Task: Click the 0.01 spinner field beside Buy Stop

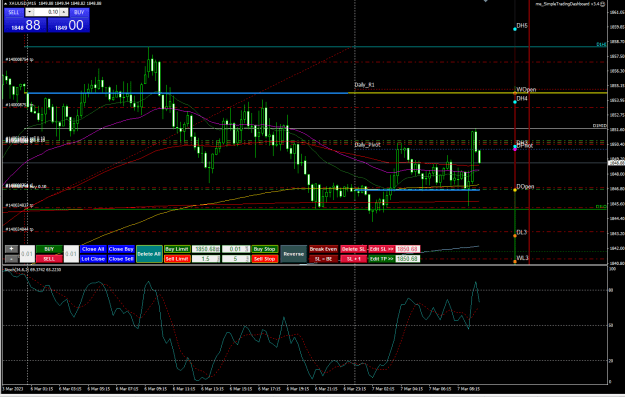Action: click(236, 249)
